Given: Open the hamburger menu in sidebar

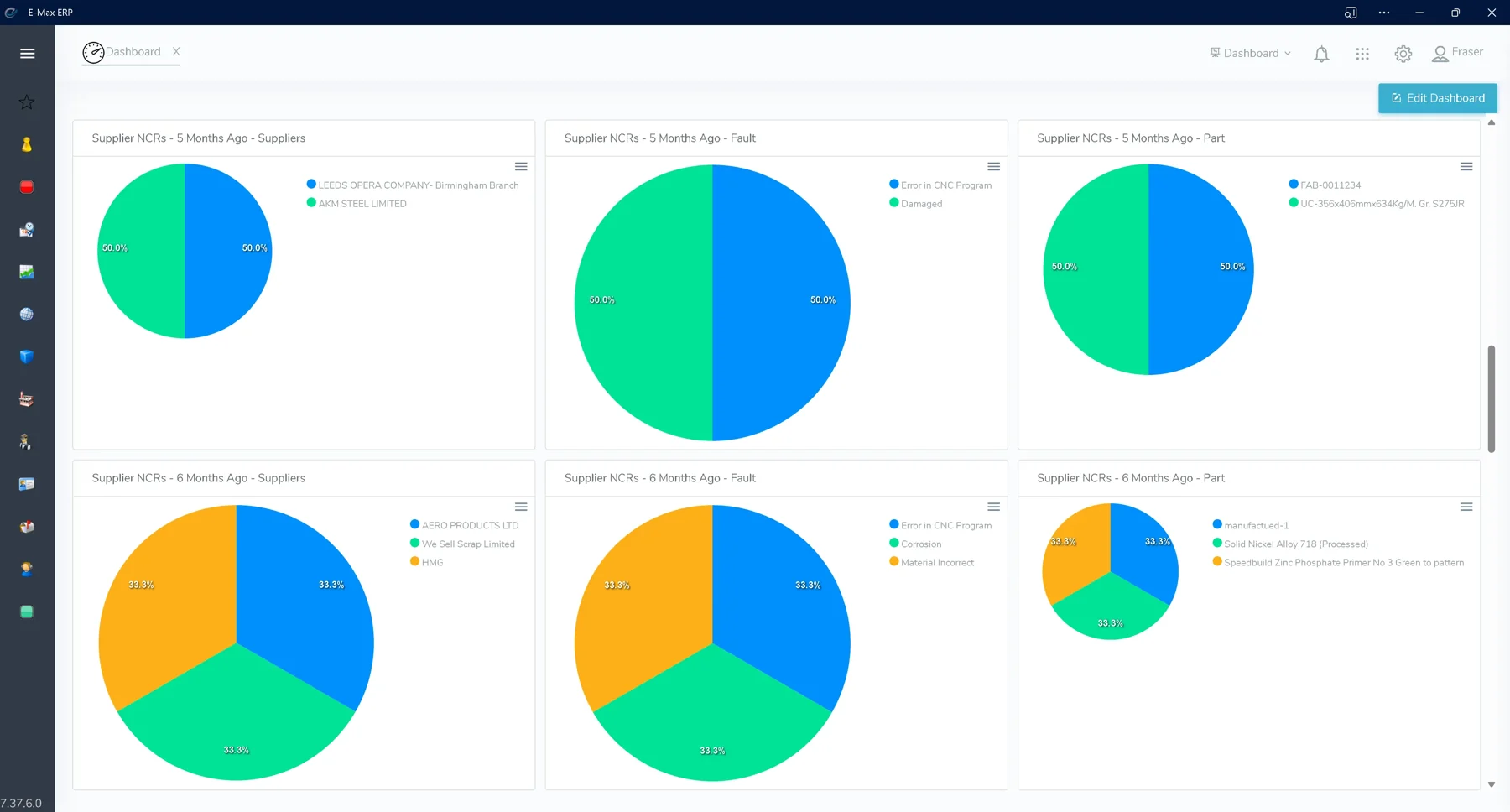Looking at the screenshot, I should point(27,53).
